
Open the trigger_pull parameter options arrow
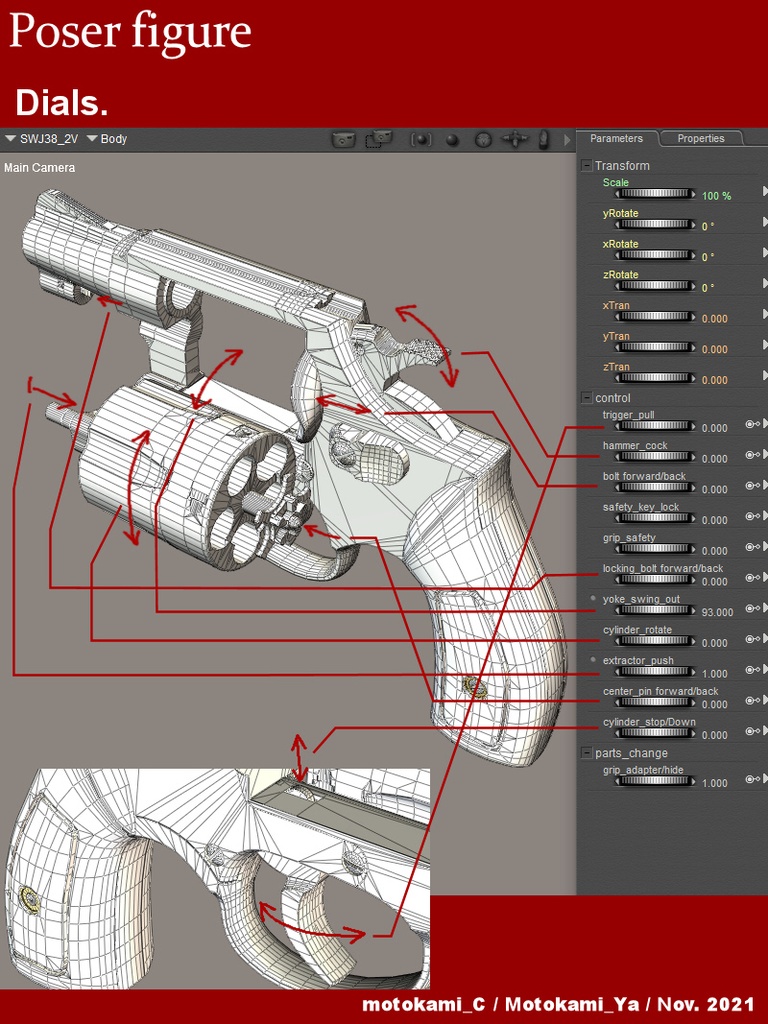coord(765,424)
